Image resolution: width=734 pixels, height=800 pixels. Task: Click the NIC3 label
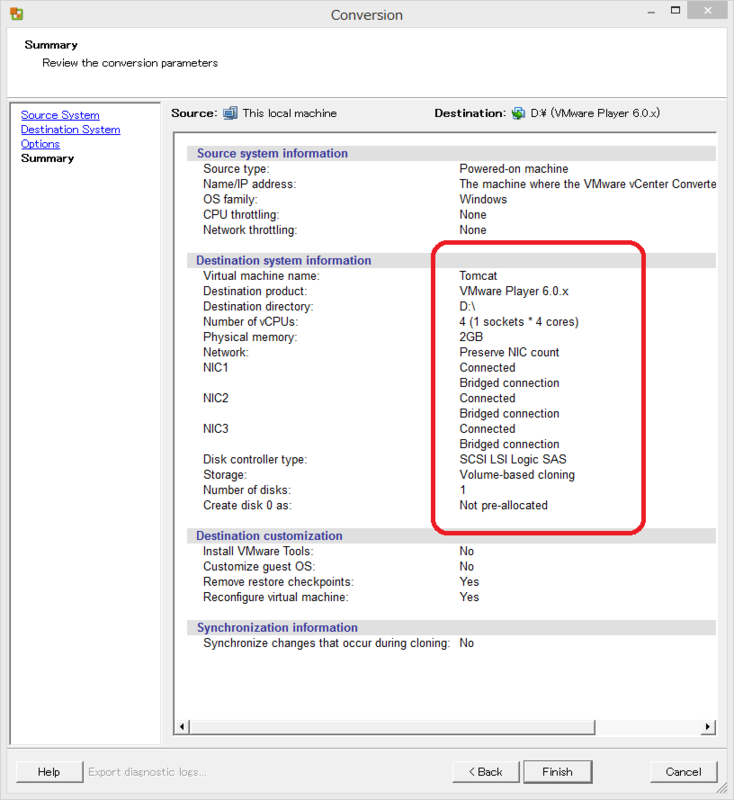pyautogui.click(x=216, y=429)
